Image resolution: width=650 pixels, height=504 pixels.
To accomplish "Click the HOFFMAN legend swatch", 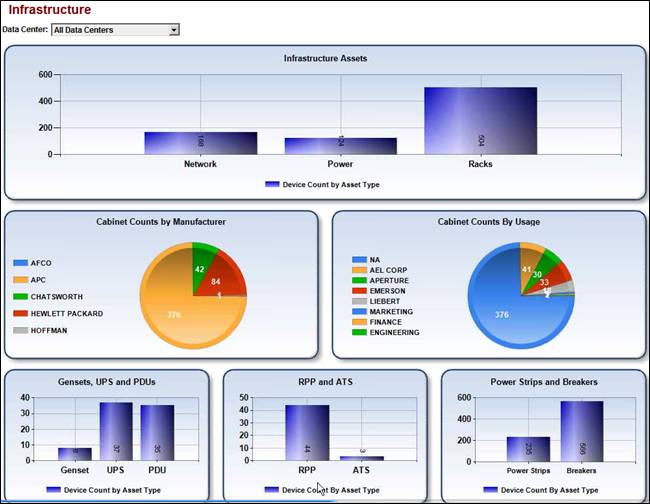I will click(21, 330).
